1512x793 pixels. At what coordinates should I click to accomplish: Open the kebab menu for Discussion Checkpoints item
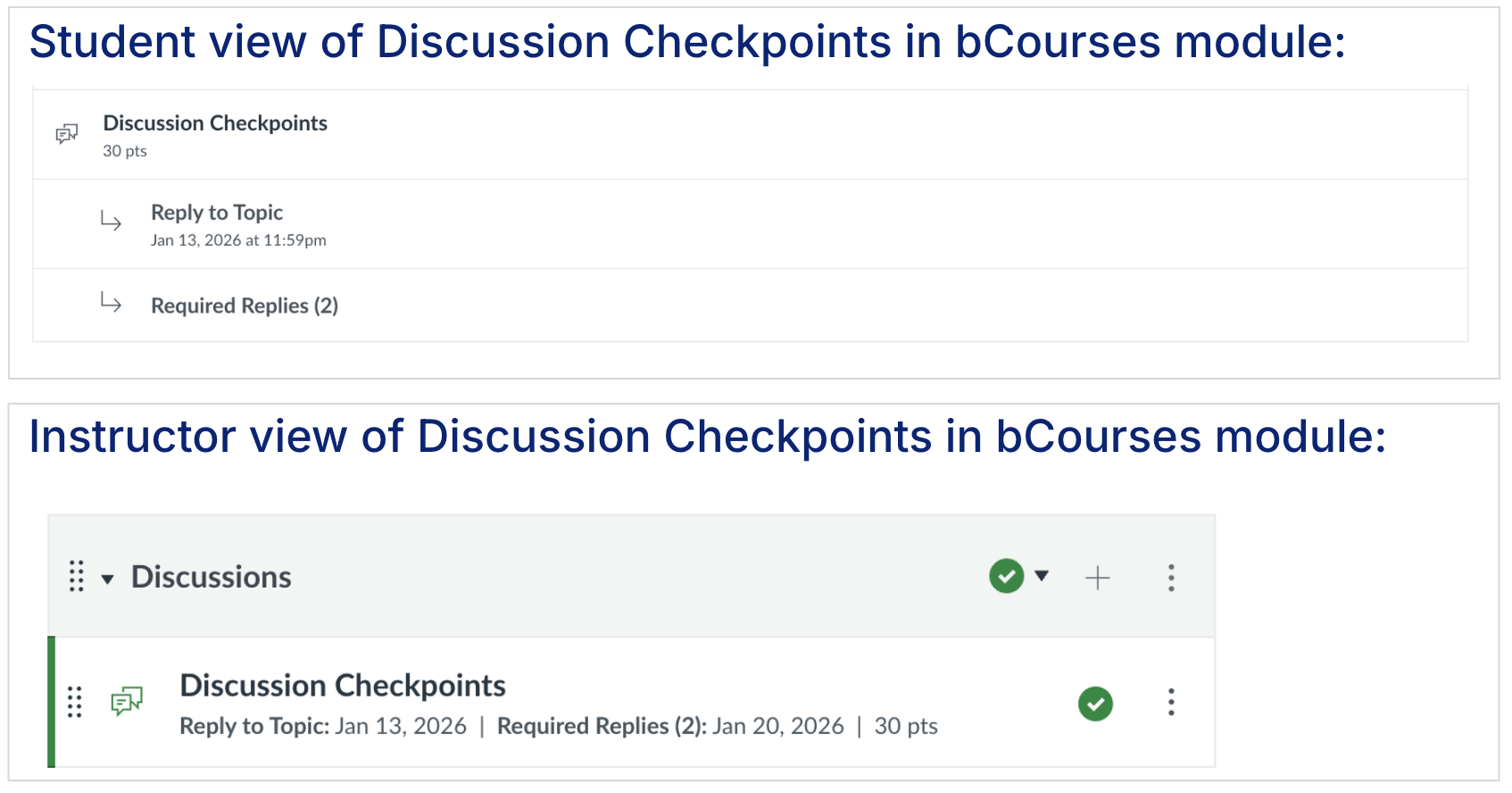pyautogui.click(x=1172, y=703)
